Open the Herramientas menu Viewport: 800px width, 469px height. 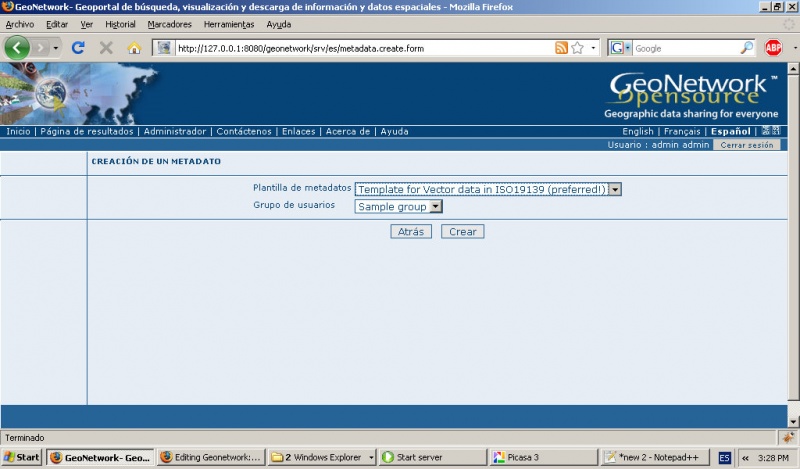coord(228,24)
